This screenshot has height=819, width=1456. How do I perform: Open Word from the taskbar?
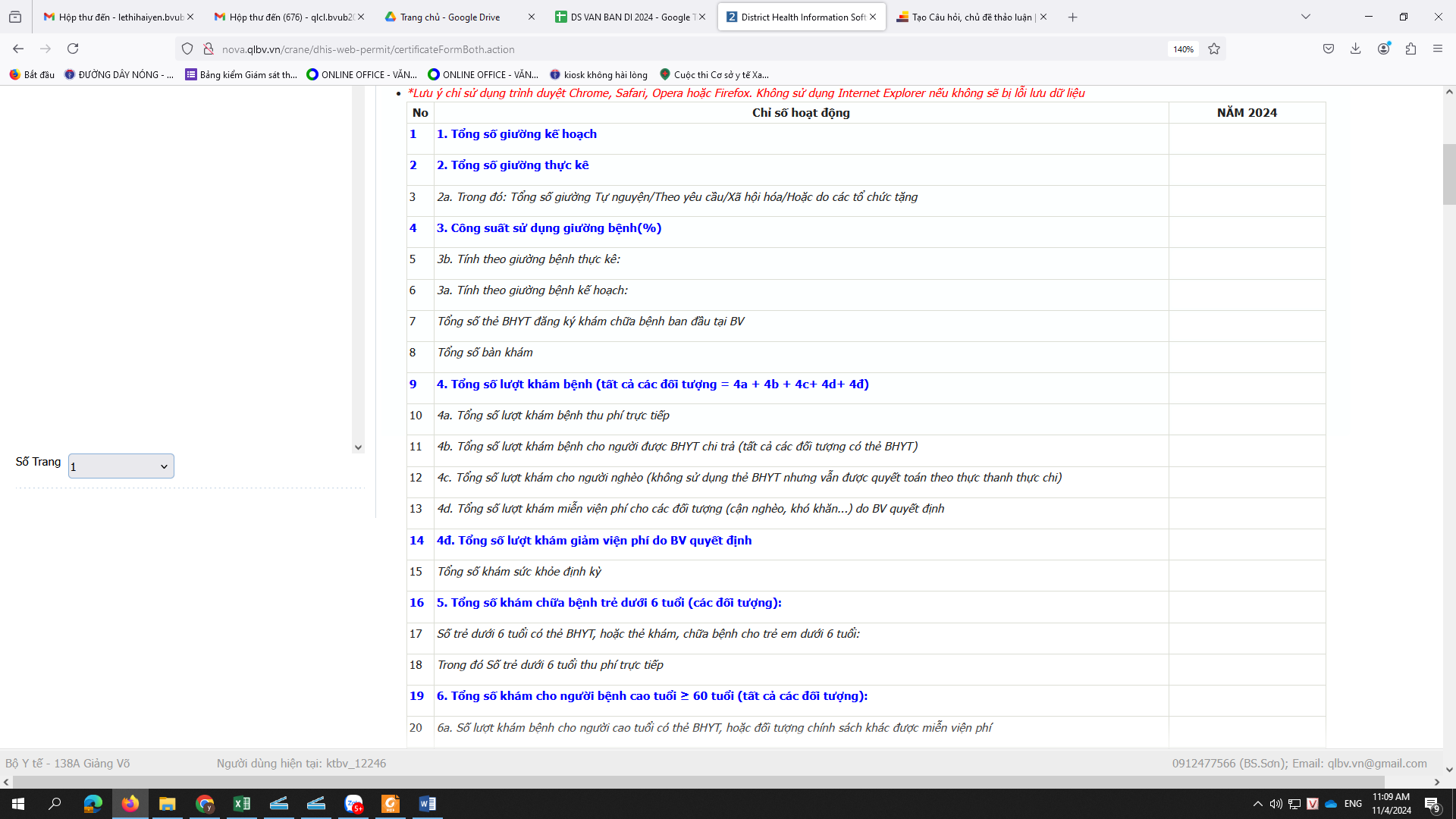pyautogui.click(x=427, y=804)
